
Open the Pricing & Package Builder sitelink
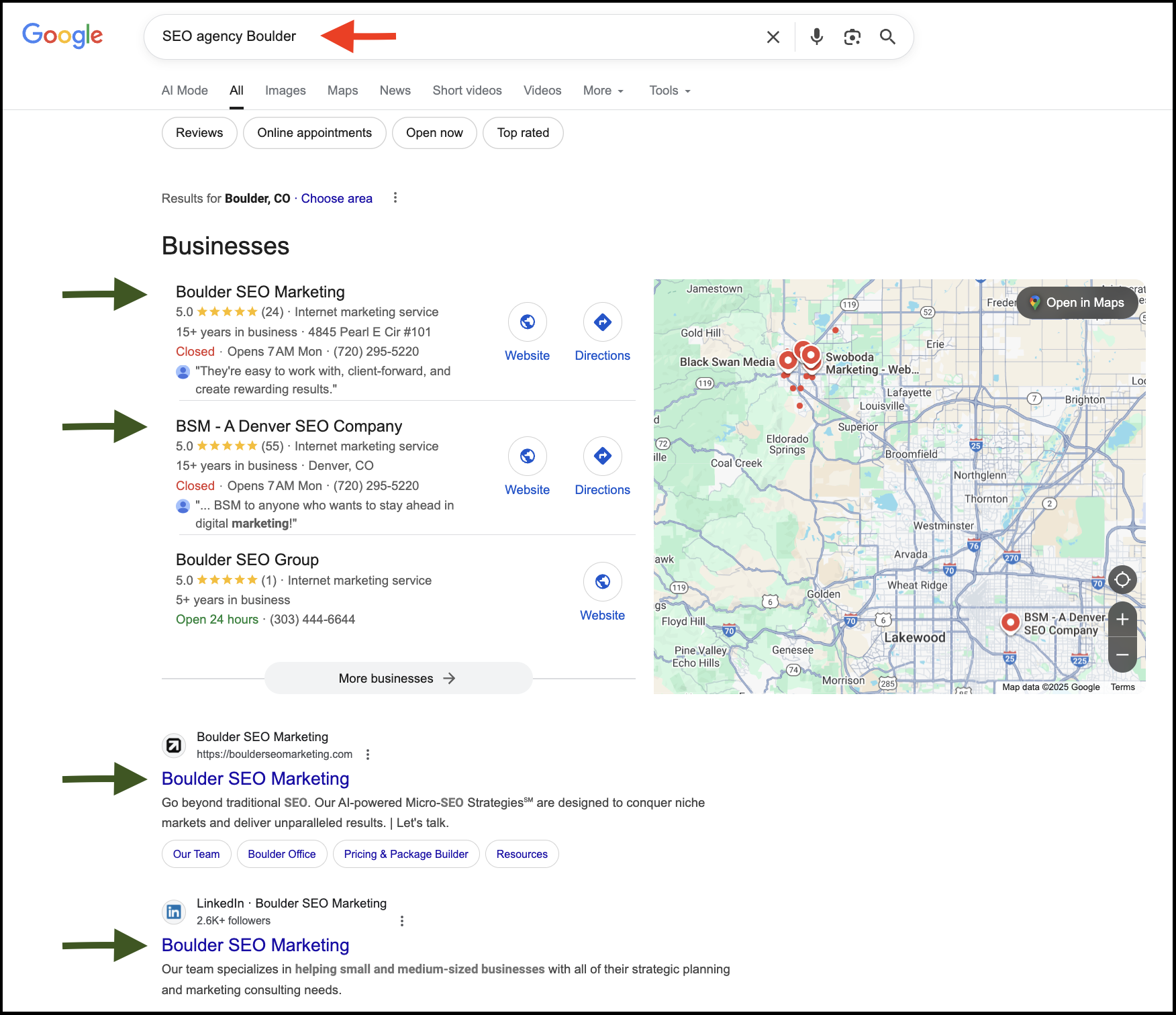pyautogui.click(x=405, y=854)
